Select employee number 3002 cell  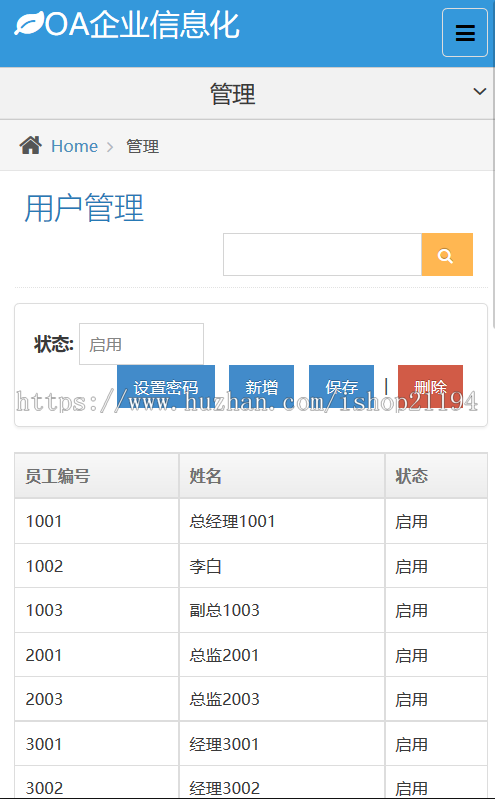pos(97,782)
